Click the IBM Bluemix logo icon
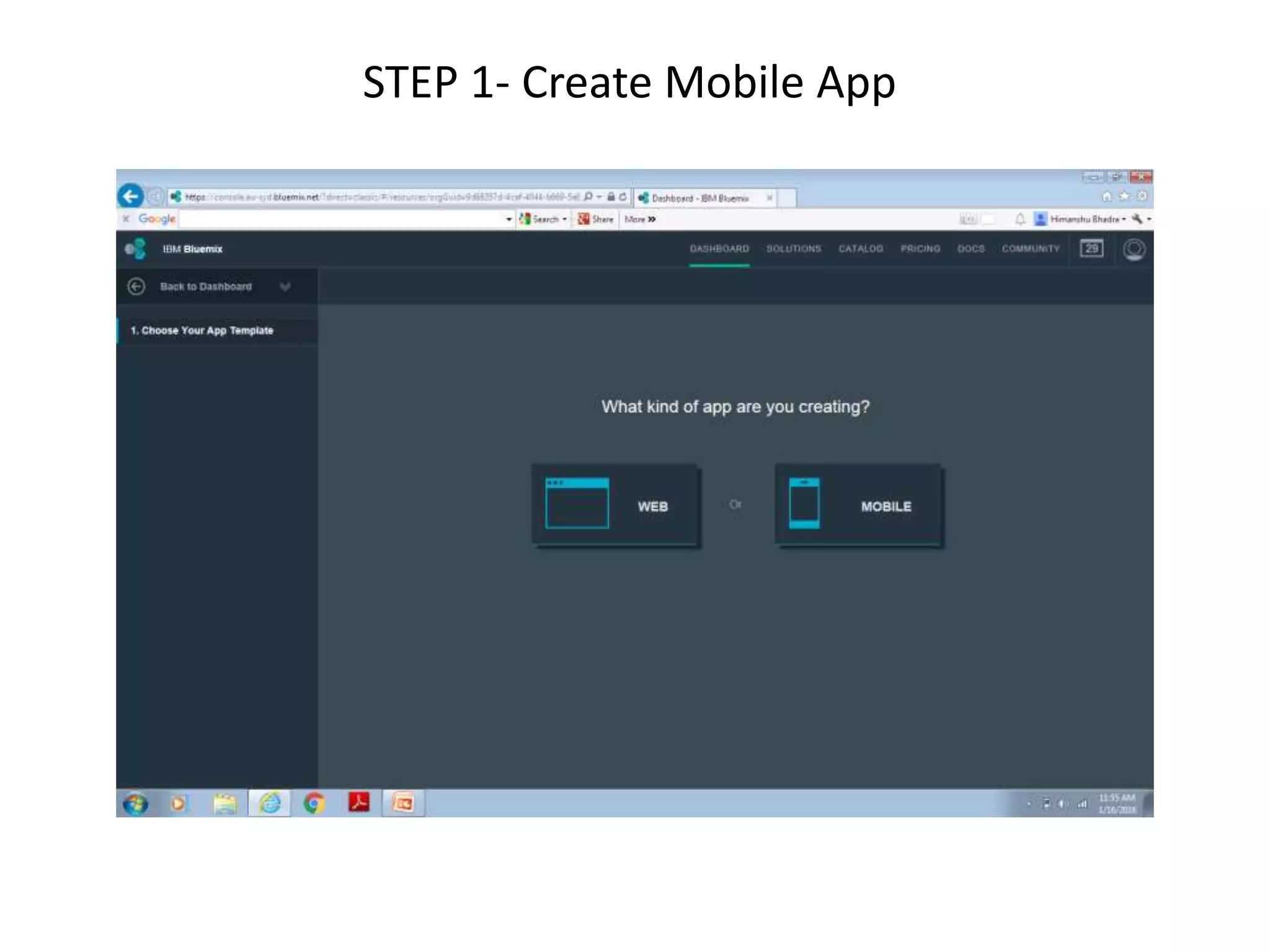The width and height of the screenshot is (1270, 952). pyautogui.click(x=135, y=249)
